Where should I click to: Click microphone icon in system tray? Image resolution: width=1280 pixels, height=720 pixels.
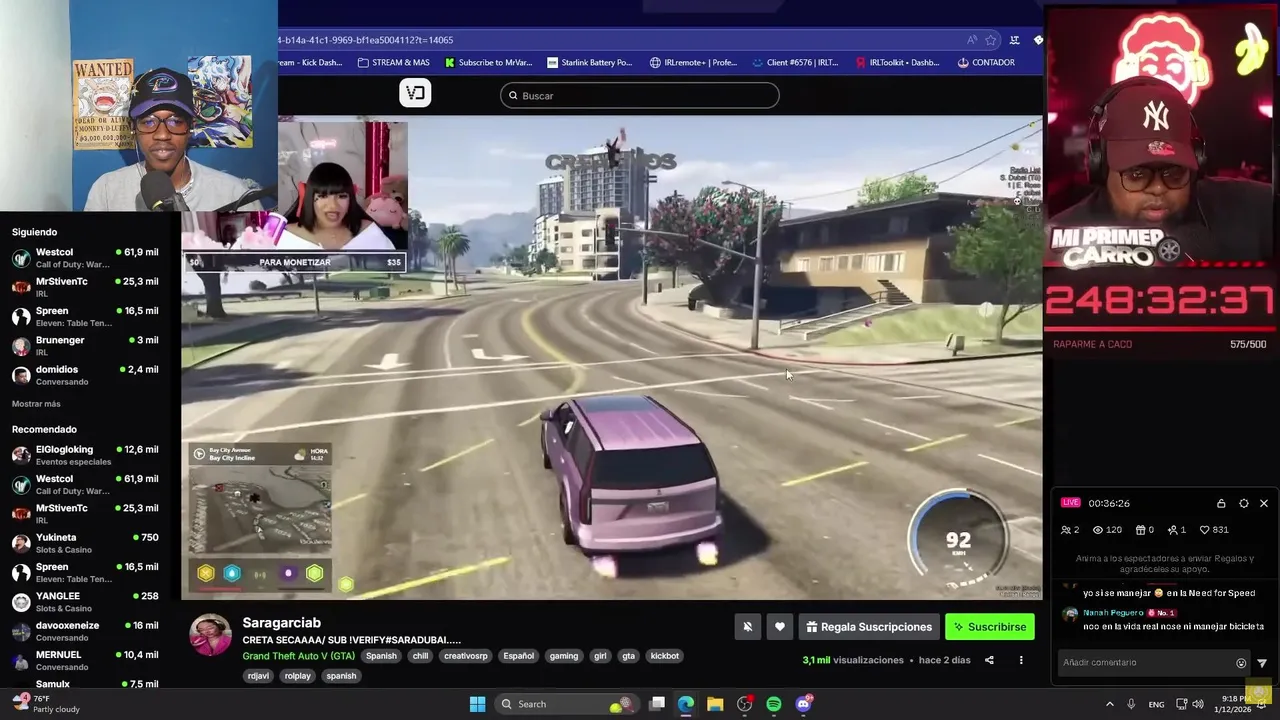point(1131,704)
